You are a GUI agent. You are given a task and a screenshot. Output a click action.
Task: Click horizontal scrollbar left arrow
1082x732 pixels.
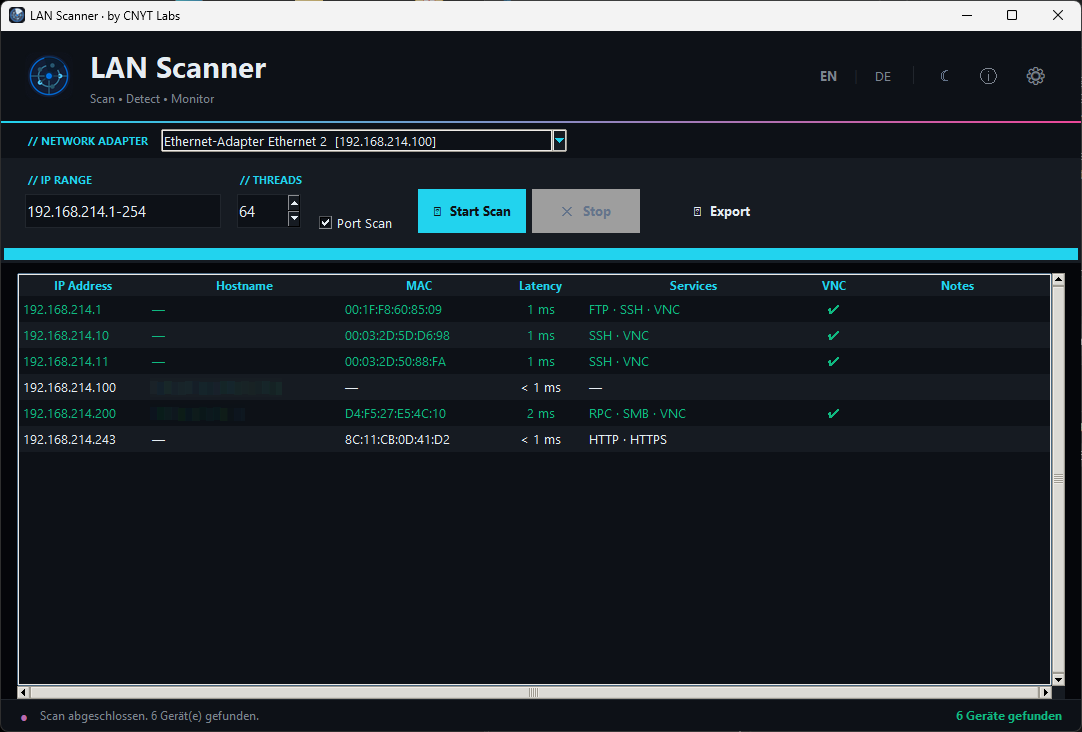[24, 692]
